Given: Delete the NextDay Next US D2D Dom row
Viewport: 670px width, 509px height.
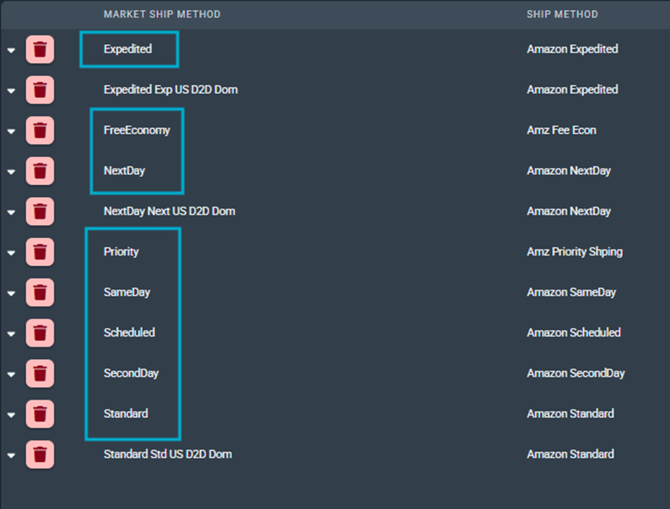Looking at the screenshot, I should tap(39, 212).
